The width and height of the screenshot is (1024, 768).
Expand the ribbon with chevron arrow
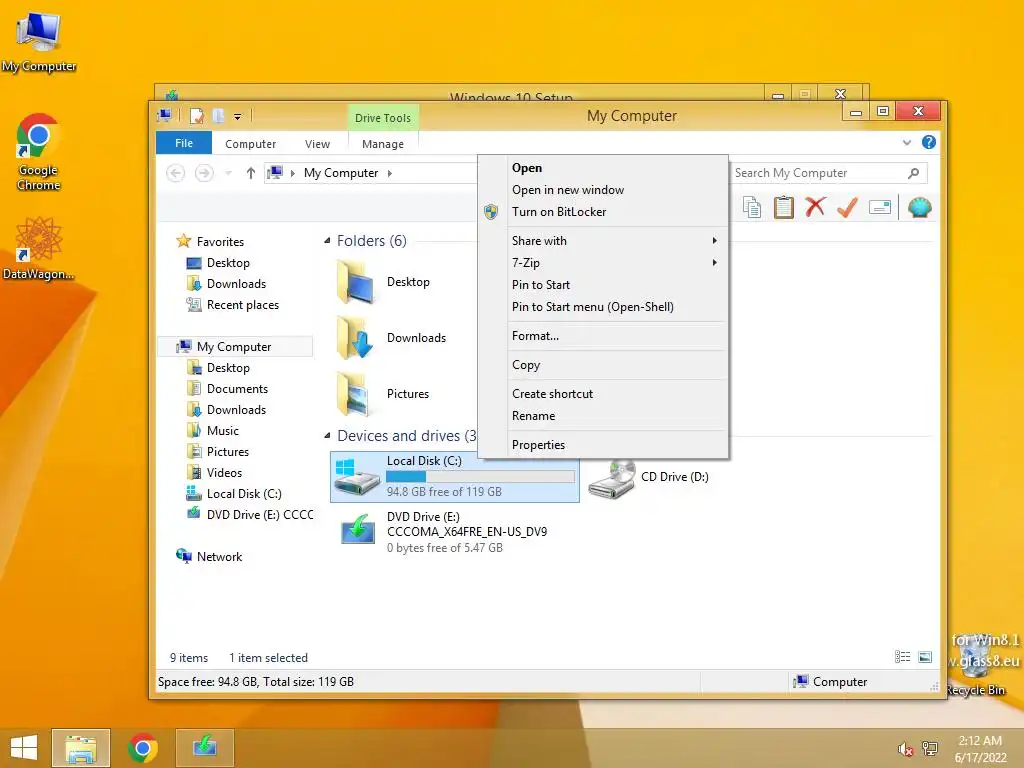906,142
